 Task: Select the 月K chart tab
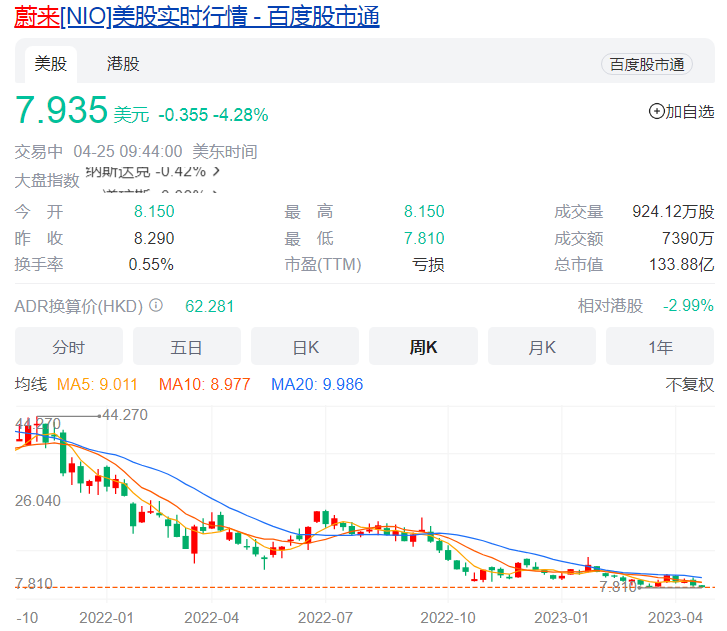[542, 346]
